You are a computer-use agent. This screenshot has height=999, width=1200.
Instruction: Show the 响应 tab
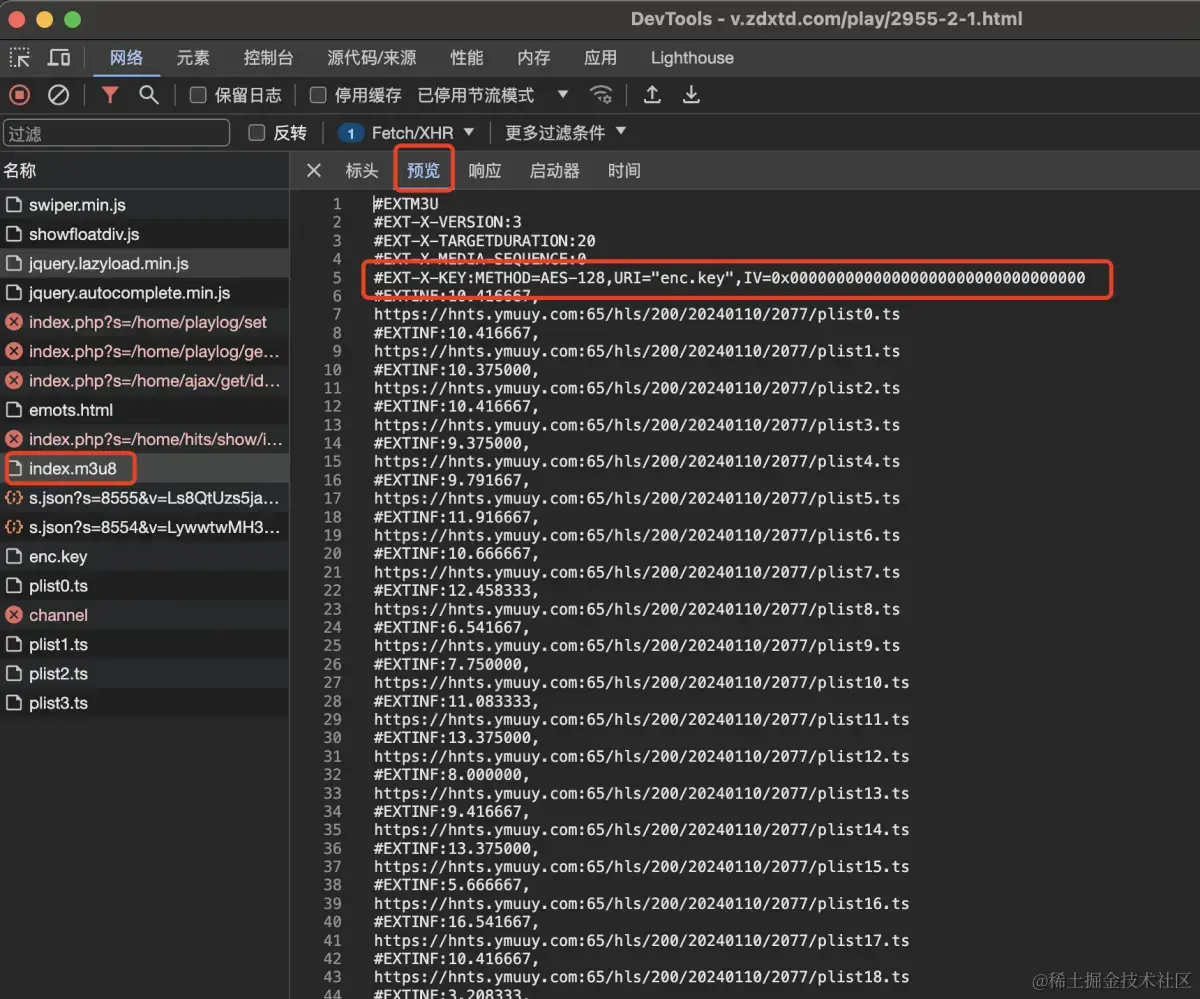485,170
